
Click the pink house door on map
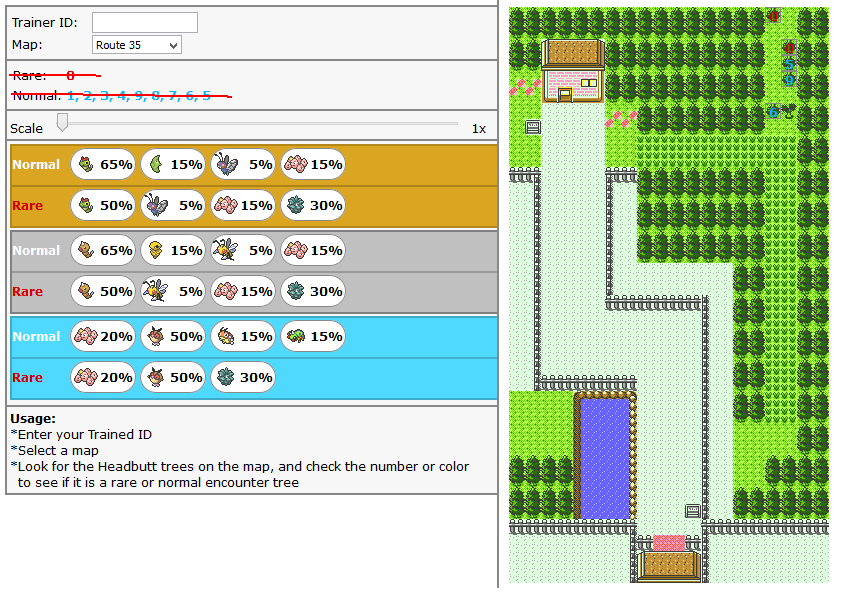pyautogui.click(x=565, y=95)
